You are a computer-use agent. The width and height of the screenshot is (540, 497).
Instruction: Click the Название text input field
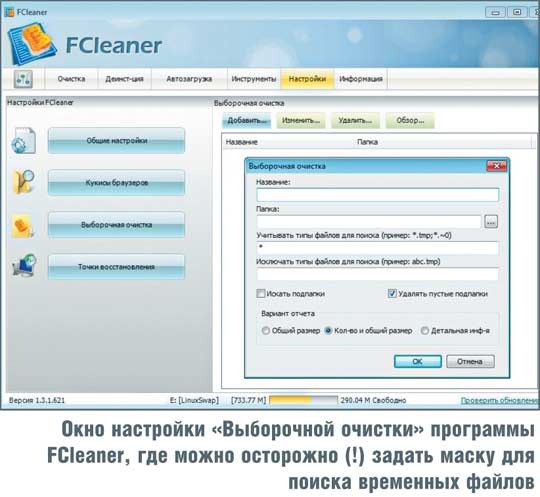377,195
